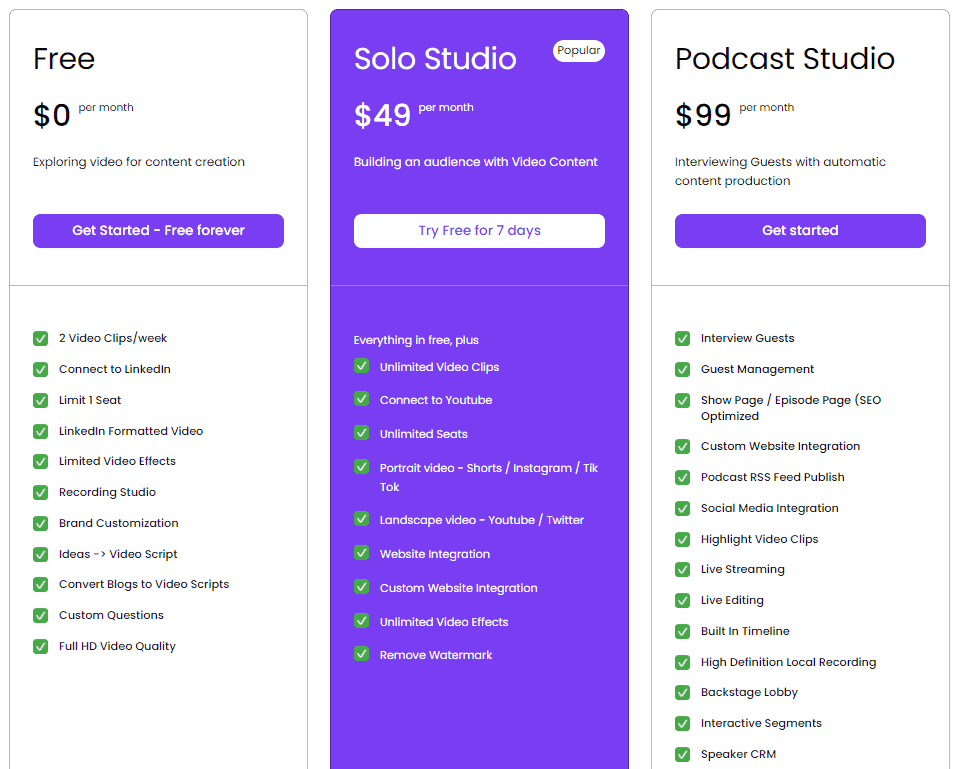Click the checkmark beside Live Streaming
Viewport: 963px width, 769px height.
point(682,569)
